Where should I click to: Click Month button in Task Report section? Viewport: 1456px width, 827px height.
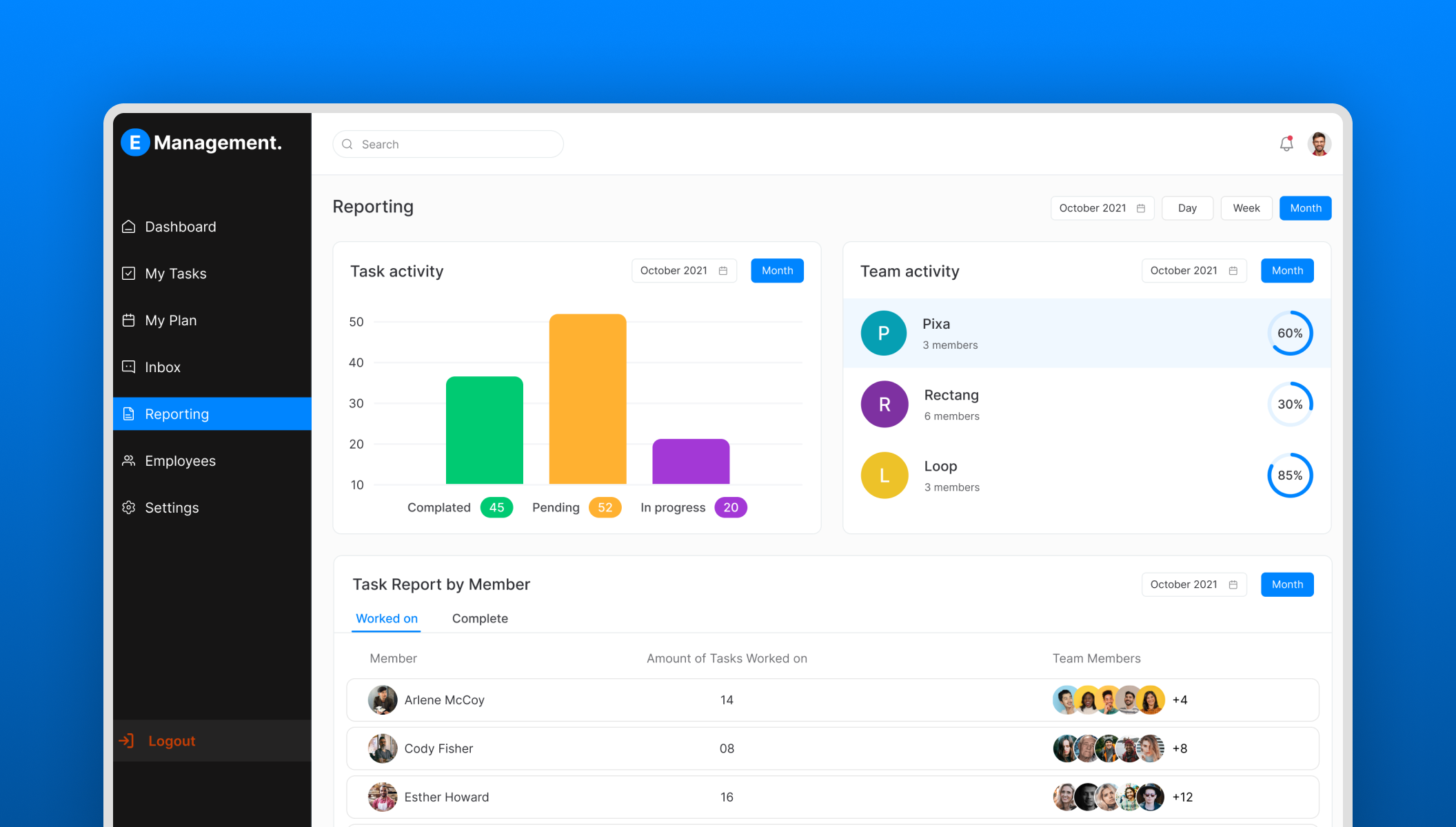click(x=1287, y=584)
